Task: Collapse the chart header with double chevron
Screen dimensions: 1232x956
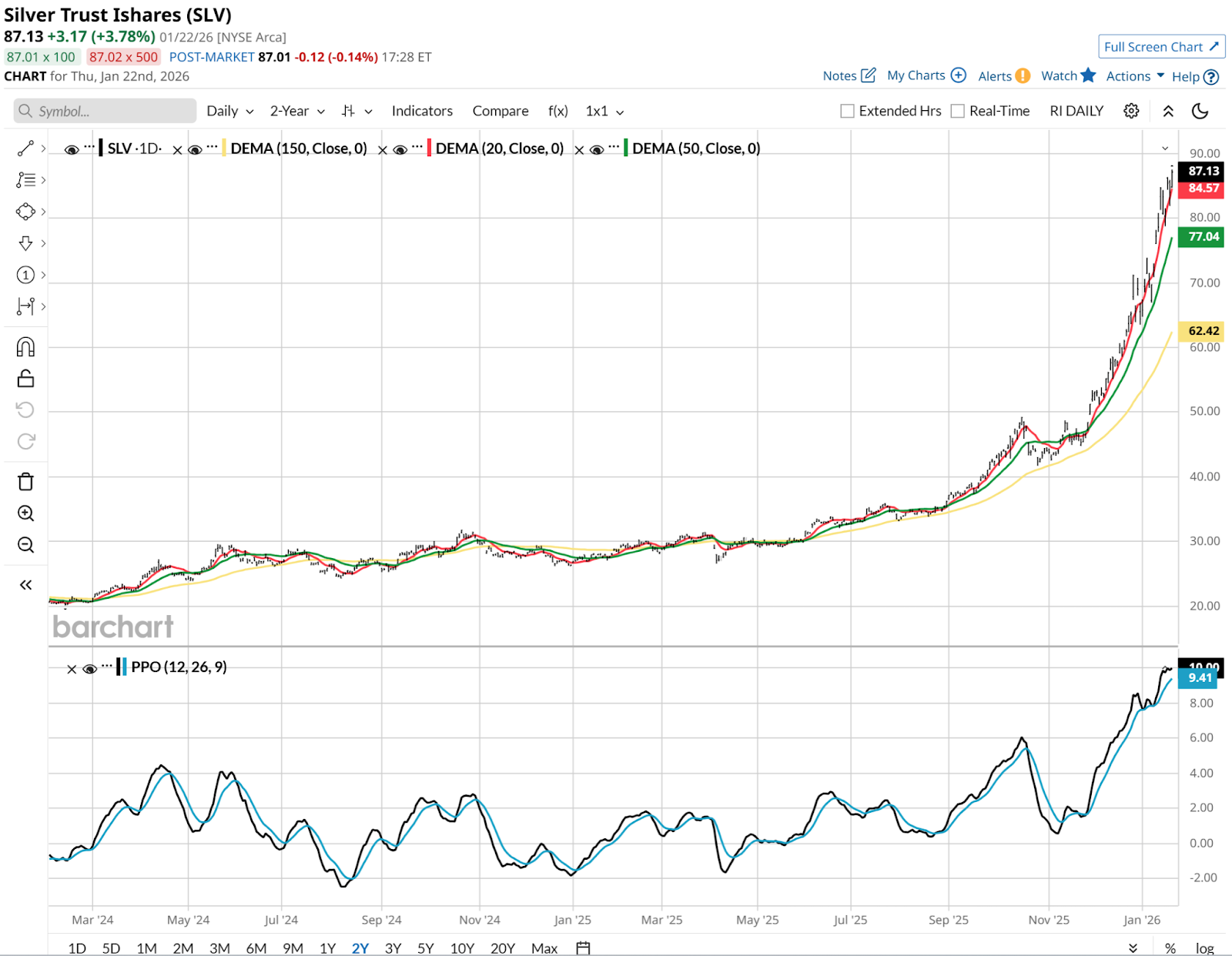Action: pyautogui.click(x=1168, y=111)
